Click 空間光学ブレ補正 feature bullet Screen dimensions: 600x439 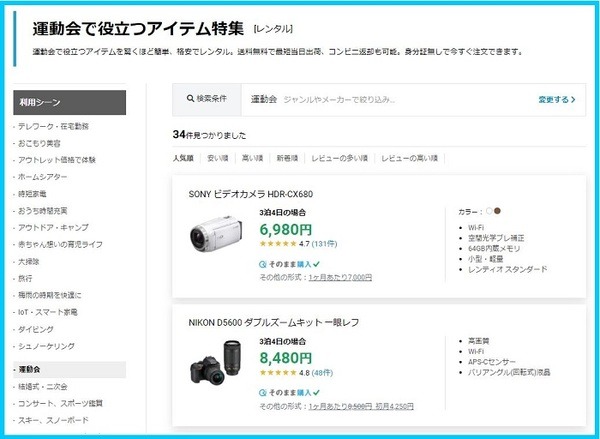point(496,238)
